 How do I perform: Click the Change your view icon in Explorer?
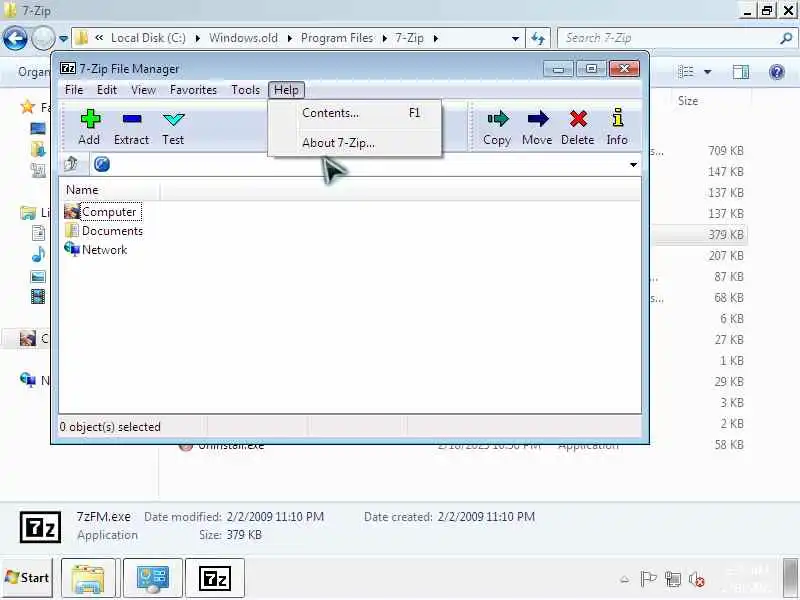pos(685,72)
